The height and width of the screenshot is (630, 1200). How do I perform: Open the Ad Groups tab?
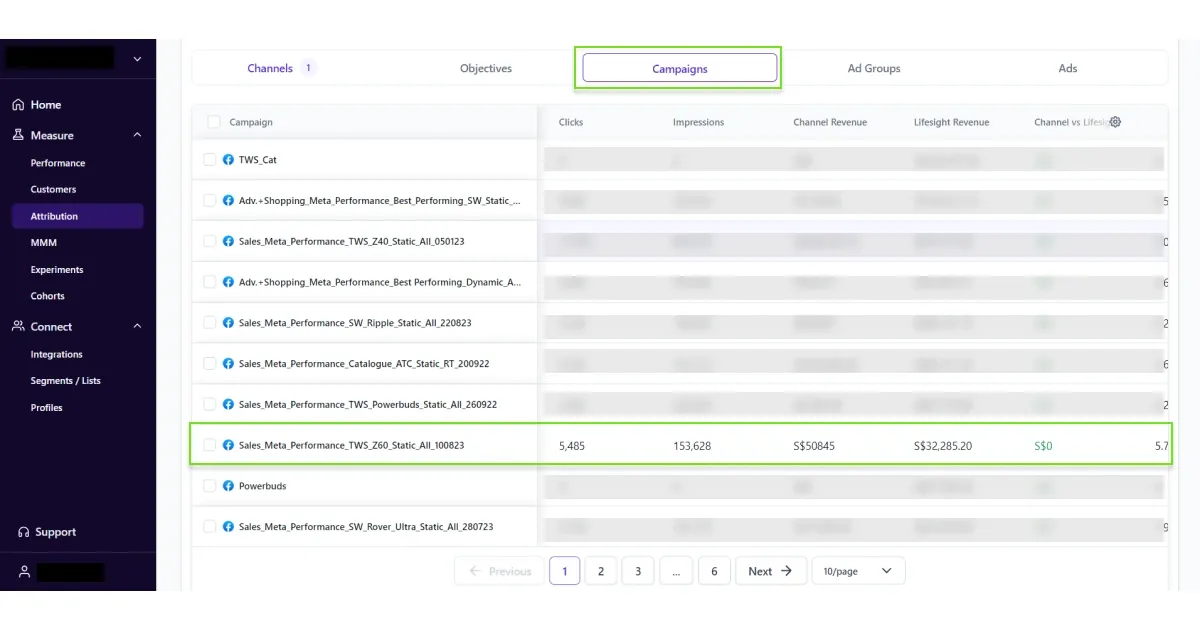874,68
